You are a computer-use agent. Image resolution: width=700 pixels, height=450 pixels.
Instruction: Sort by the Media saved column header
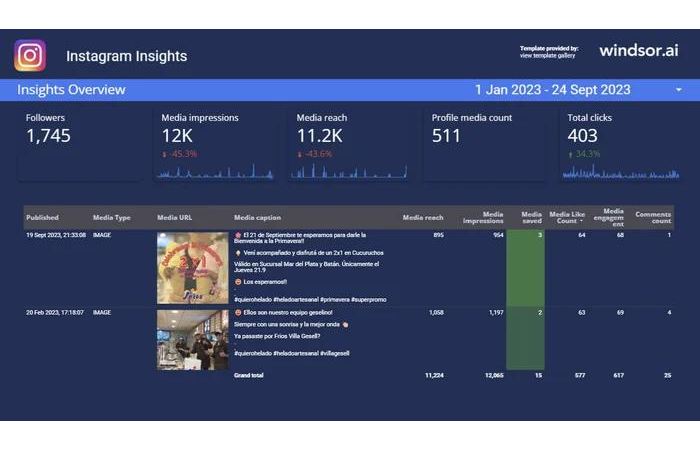(x=531, y=217)
